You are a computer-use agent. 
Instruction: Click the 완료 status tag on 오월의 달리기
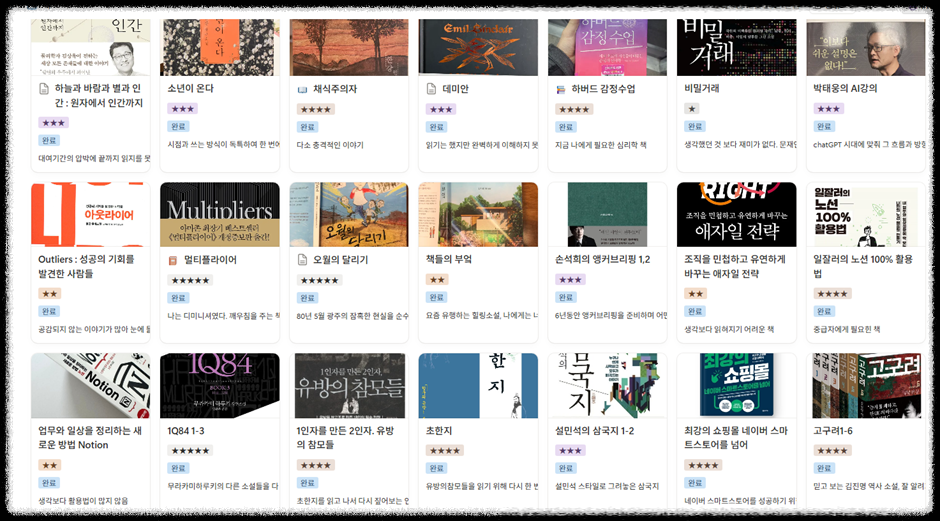click(307, 298)
